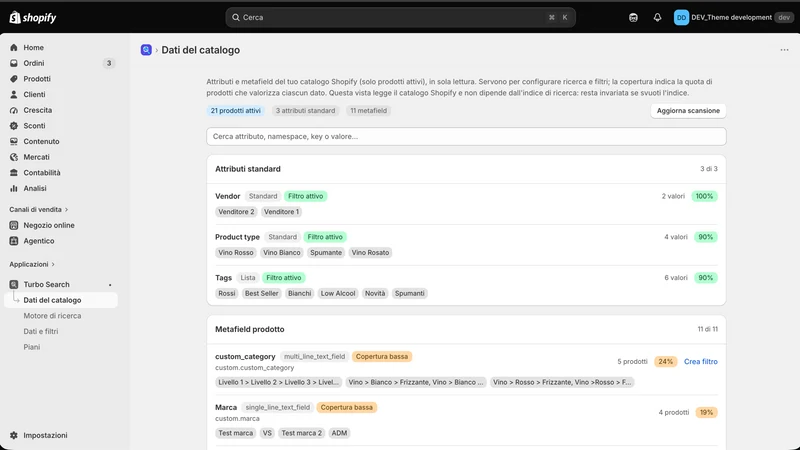Click the Agentico channel icon
The height and width of the screenshot is (450, 800).
click(x=14, y=241)
